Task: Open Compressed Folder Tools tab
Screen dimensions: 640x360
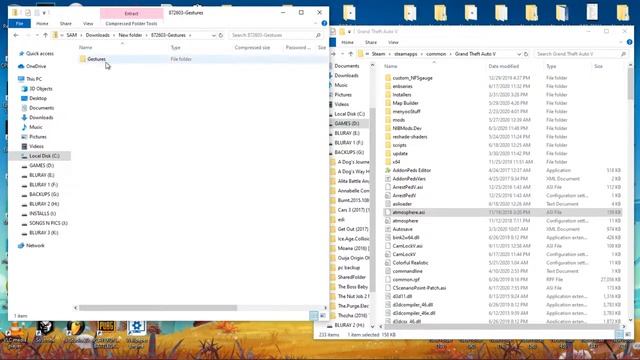Action: 131,24
